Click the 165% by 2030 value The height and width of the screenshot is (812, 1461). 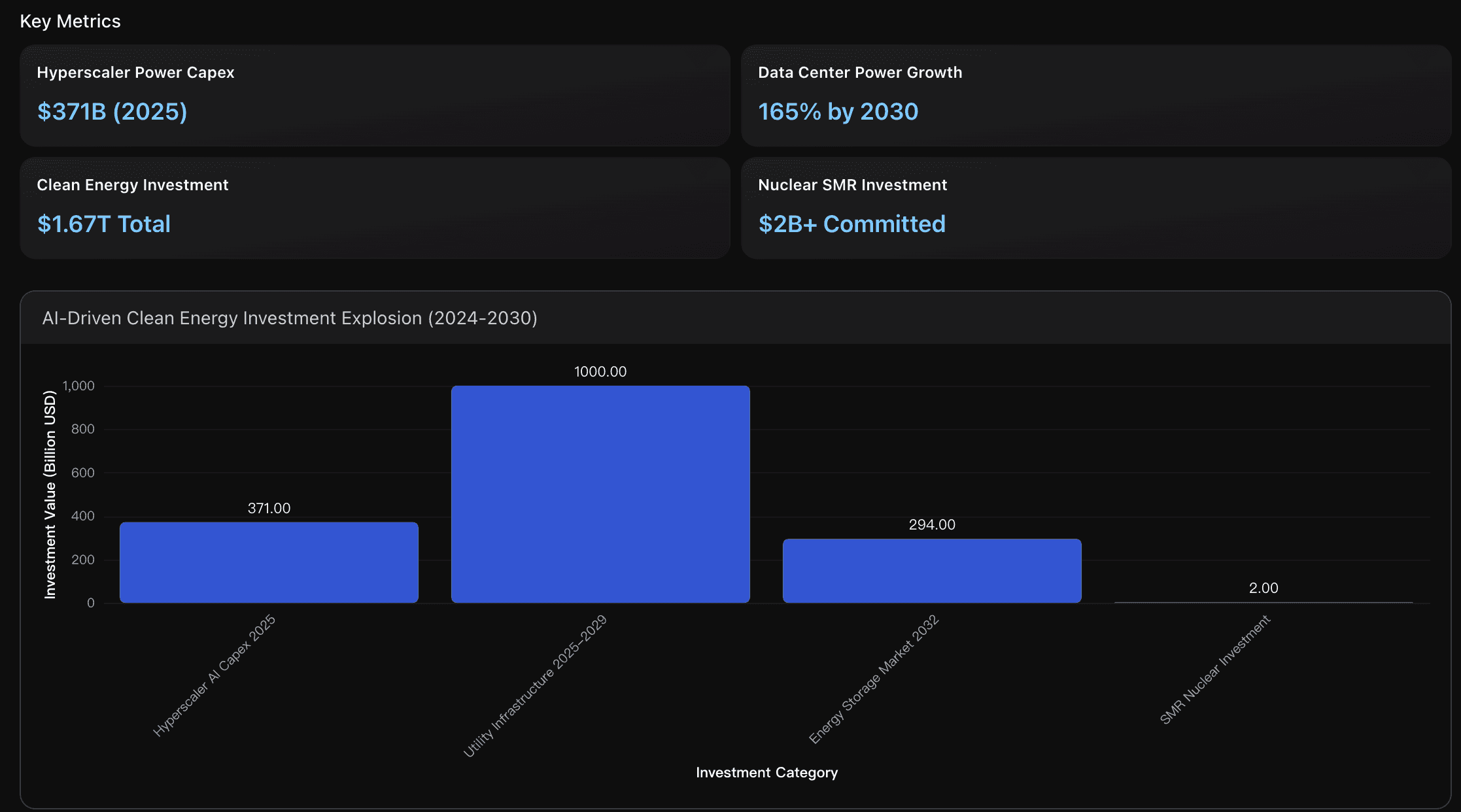[838, 112]
